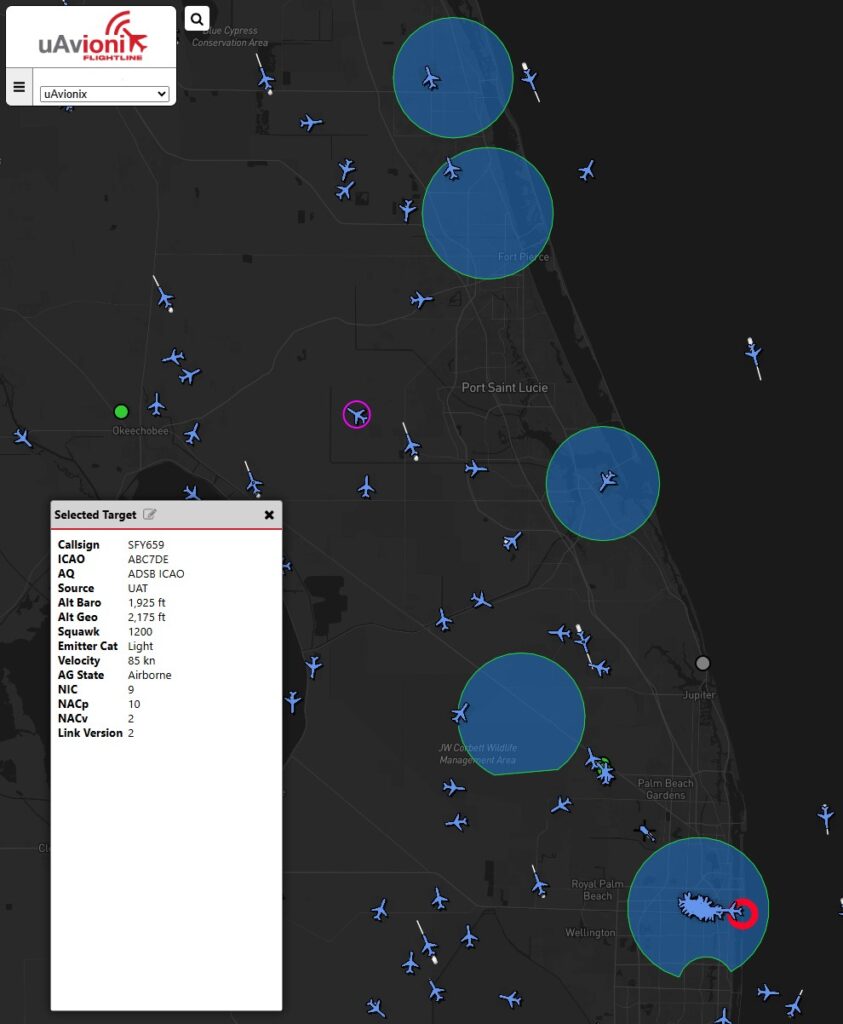Screen dimensions: 843x1024
Task: Open the hamburger menu button
Action: (x=19, y=87)
